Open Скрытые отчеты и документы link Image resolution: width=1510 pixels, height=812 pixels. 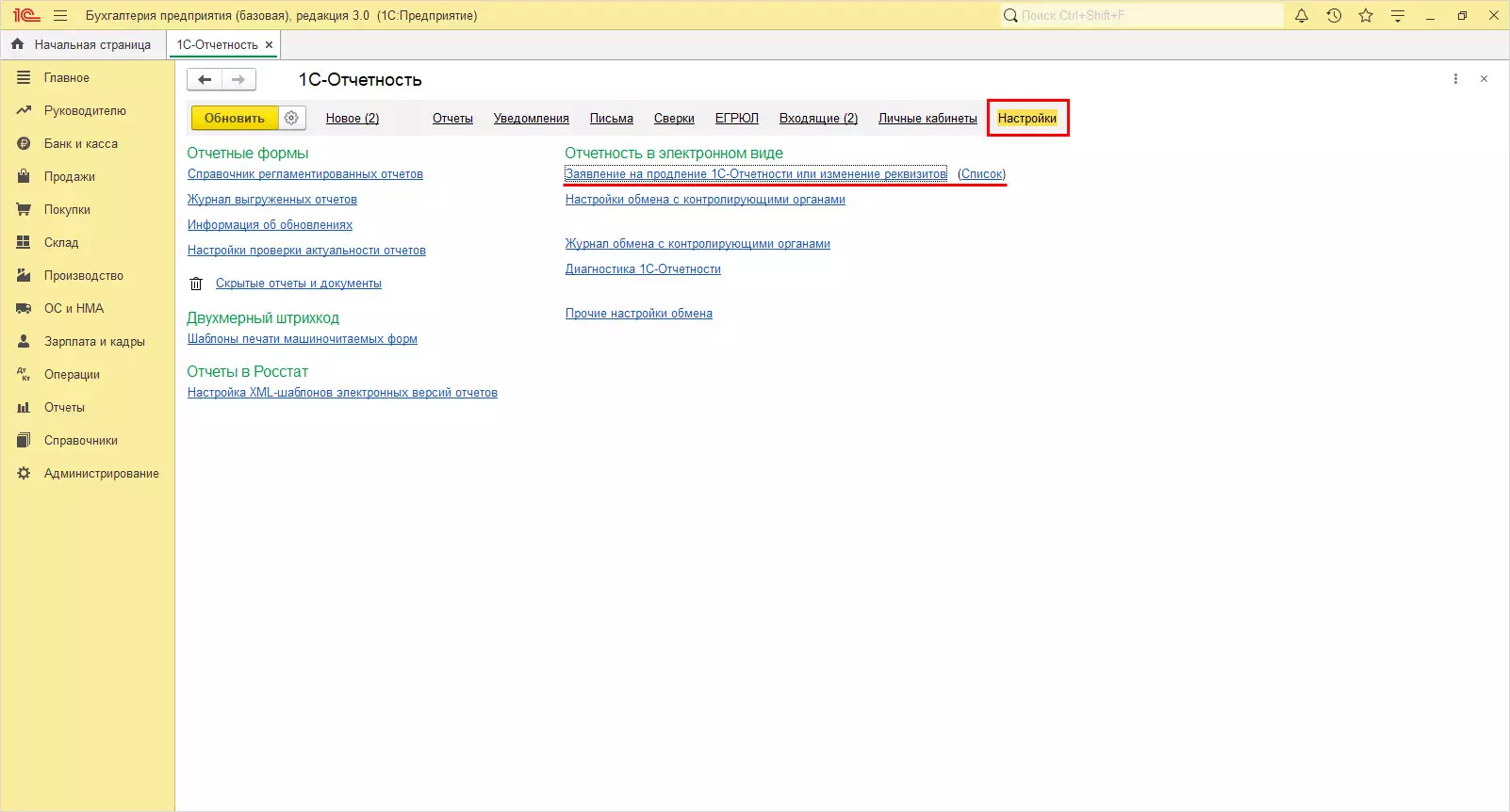tap(299, 284)
